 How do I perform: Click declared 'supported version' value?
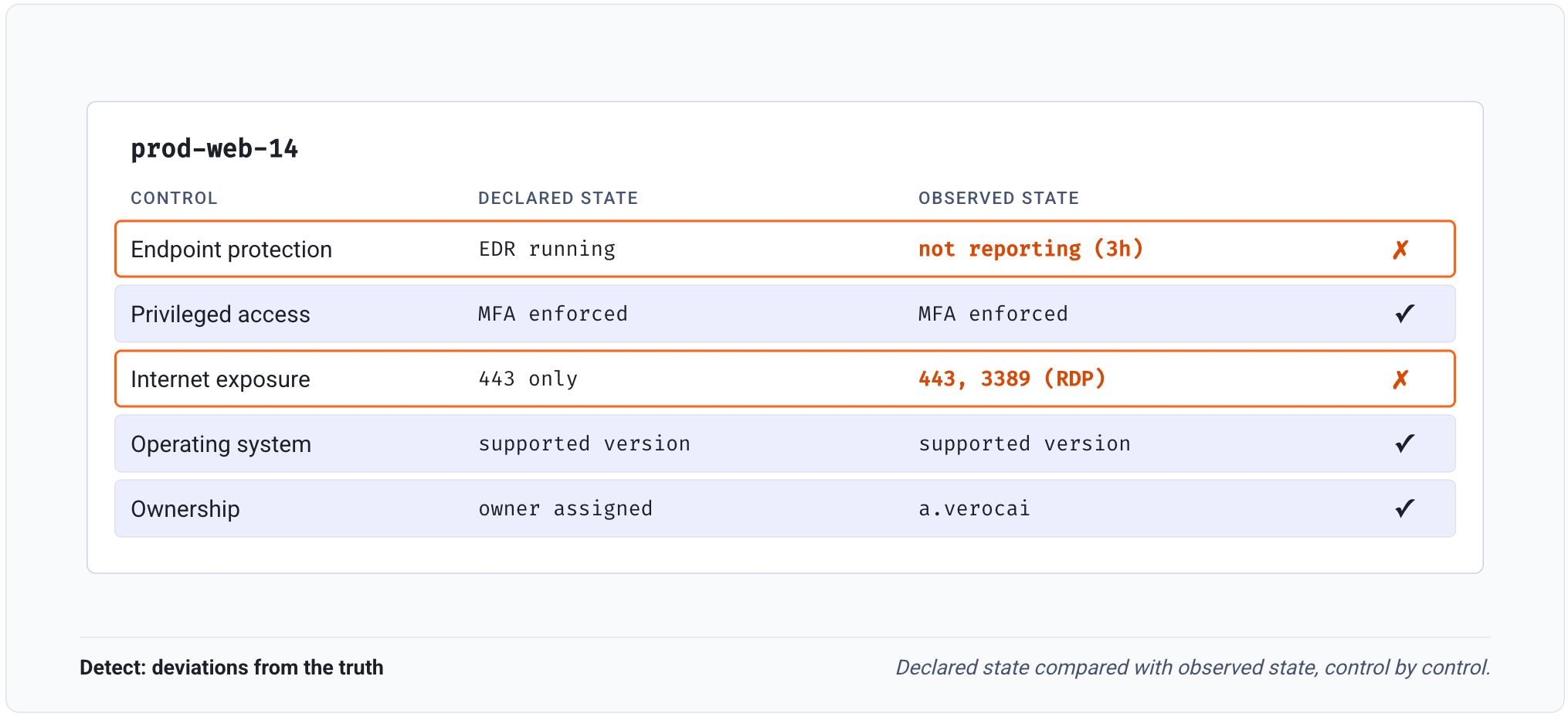click(x=584, y=443)
